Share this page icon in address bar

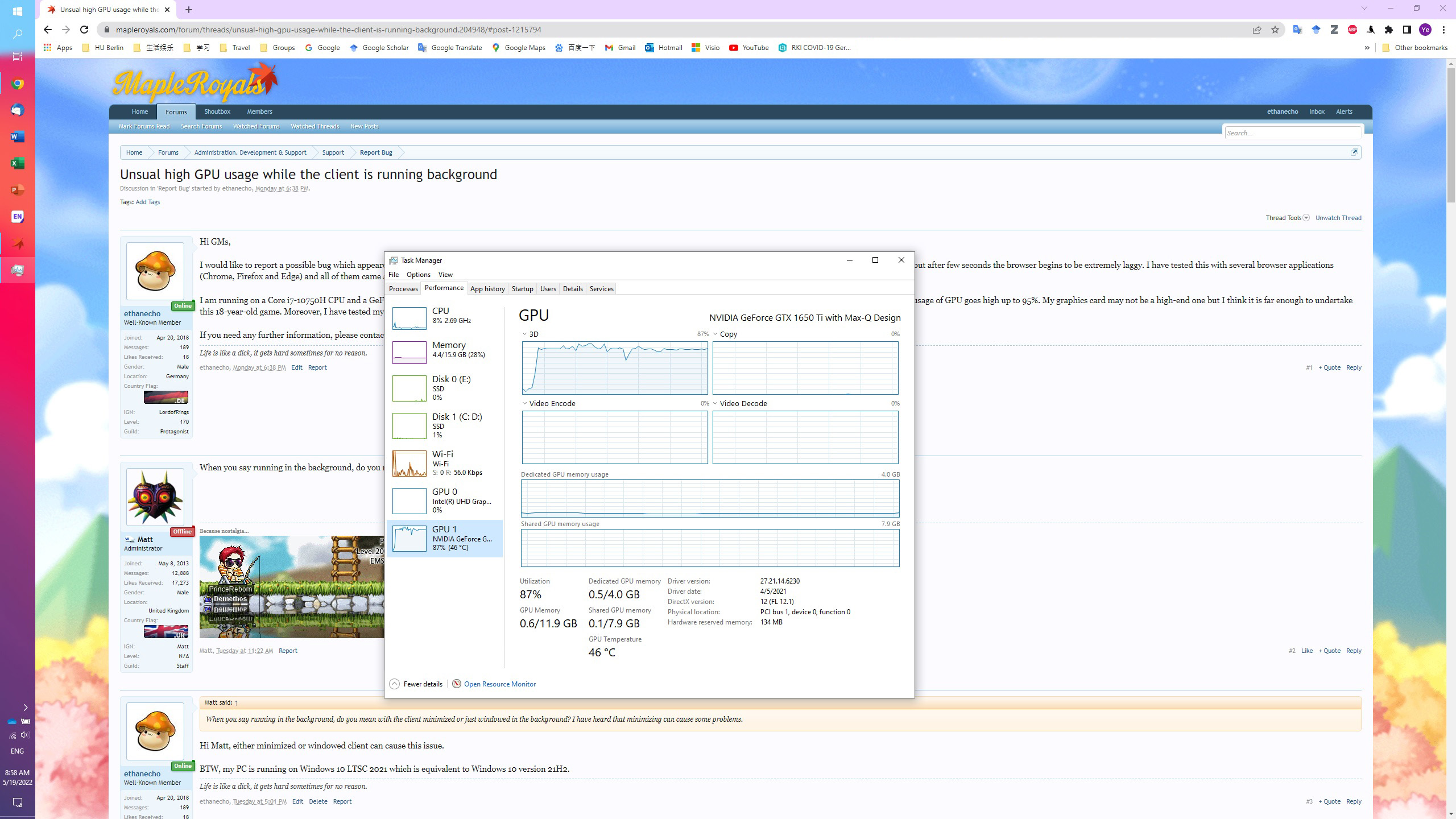click(1256, 30)
